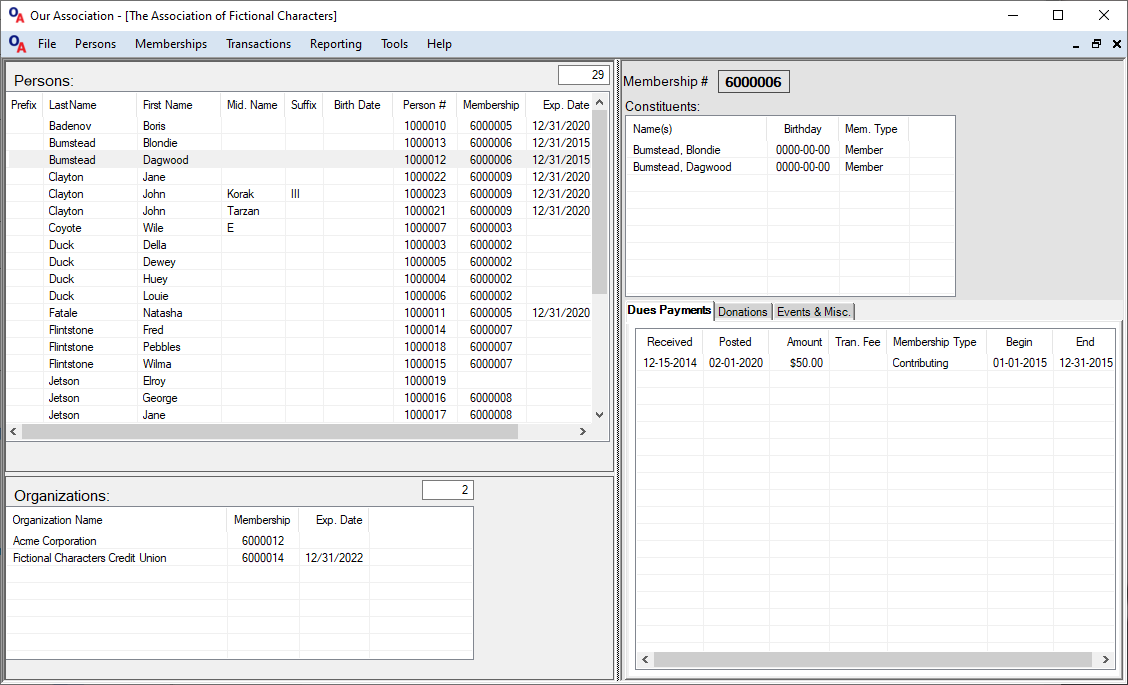This screenshot has width=1128, height=685.
Task: Click Persons horizontal scrollbar thumb
Action: click(x=270, y=432)
